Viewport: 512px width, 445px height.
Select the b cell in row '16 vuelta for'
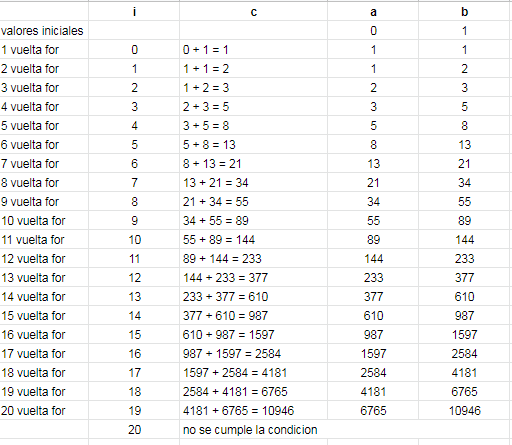pos(465,334)
